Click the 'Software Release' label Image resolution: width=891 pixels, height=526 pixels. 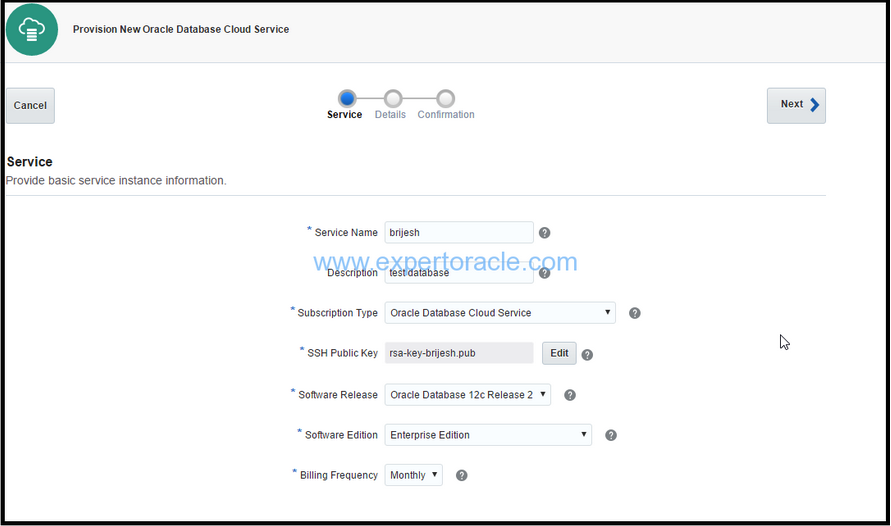pyautogui.click(x=338, y=395)
